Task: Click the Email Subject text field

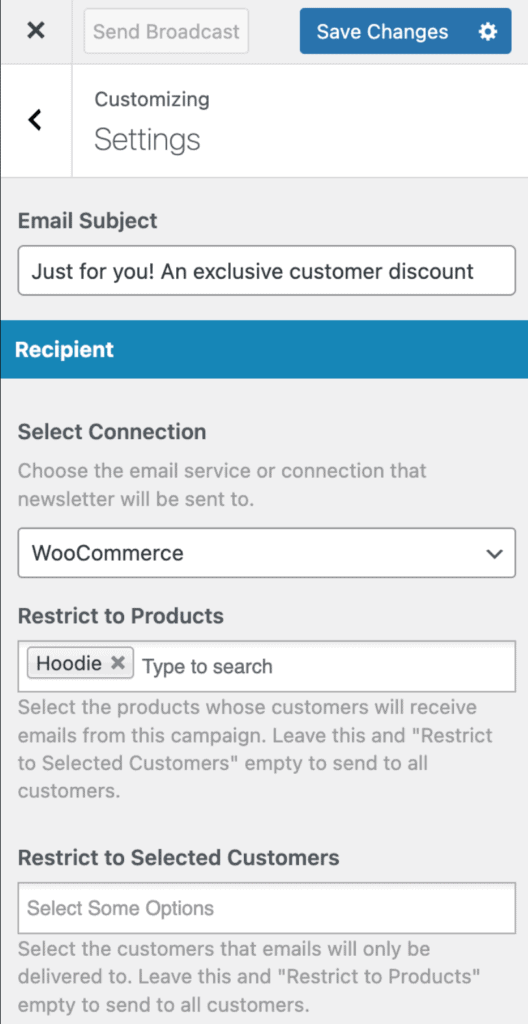Action: coord(267,270)
